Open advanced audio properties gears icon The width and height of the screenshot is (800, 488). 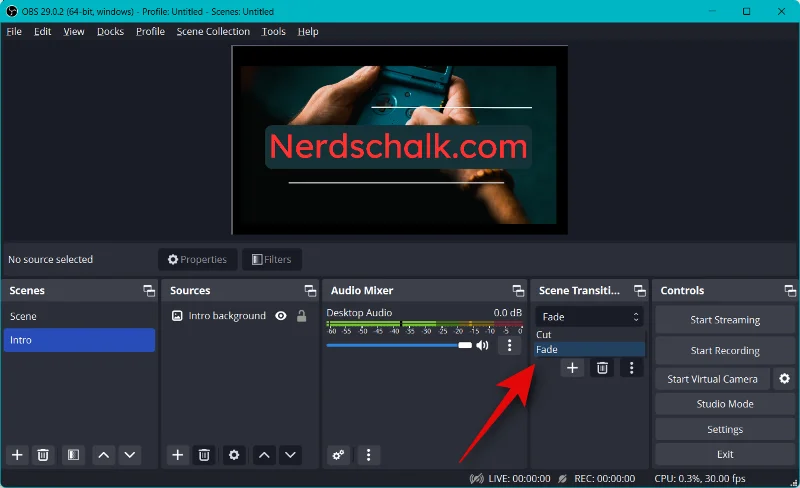pos(338,454)
